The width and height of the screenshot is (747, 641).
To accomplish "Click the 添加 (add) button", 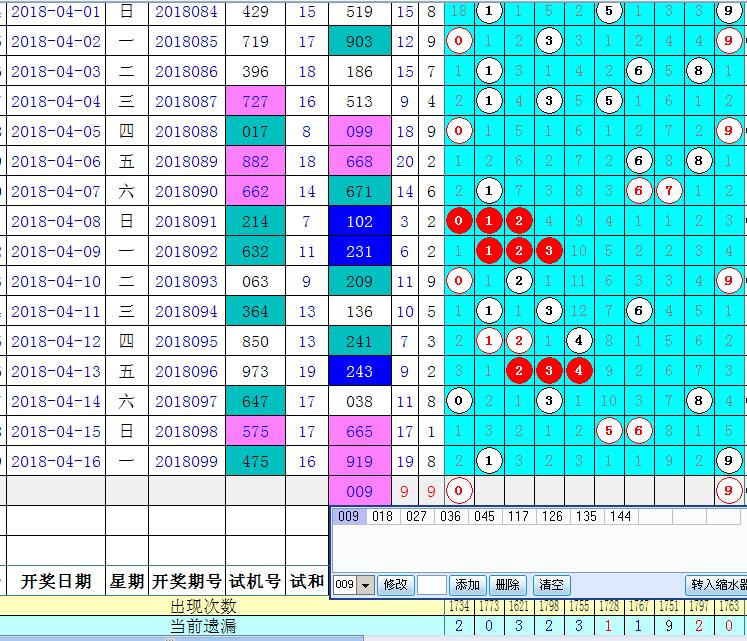I will point(467,585).
